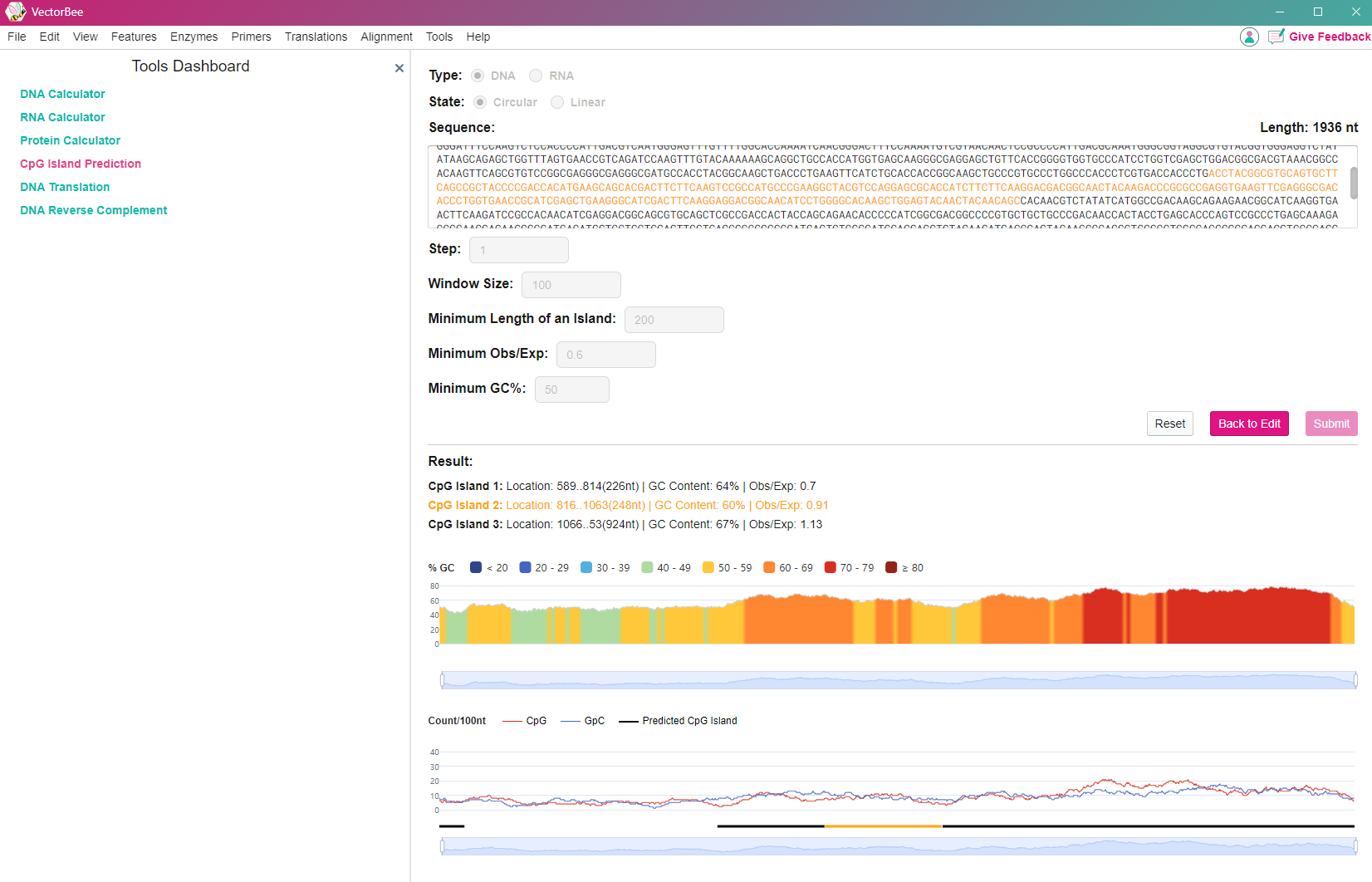
Task: Click the sequence text area scrollbar
Action: (x=1354, y=183)
